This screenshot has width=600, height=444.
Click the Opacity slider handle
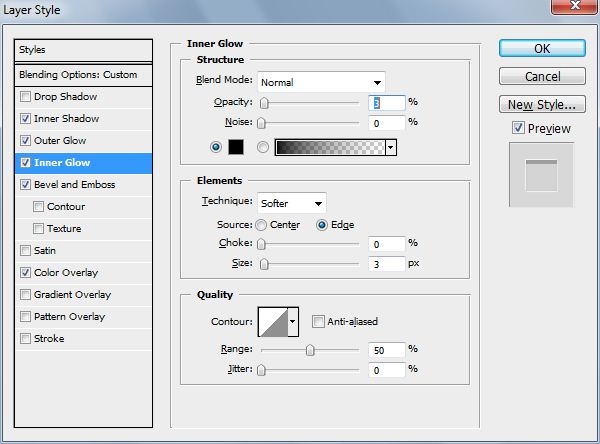tap(264, 103)
